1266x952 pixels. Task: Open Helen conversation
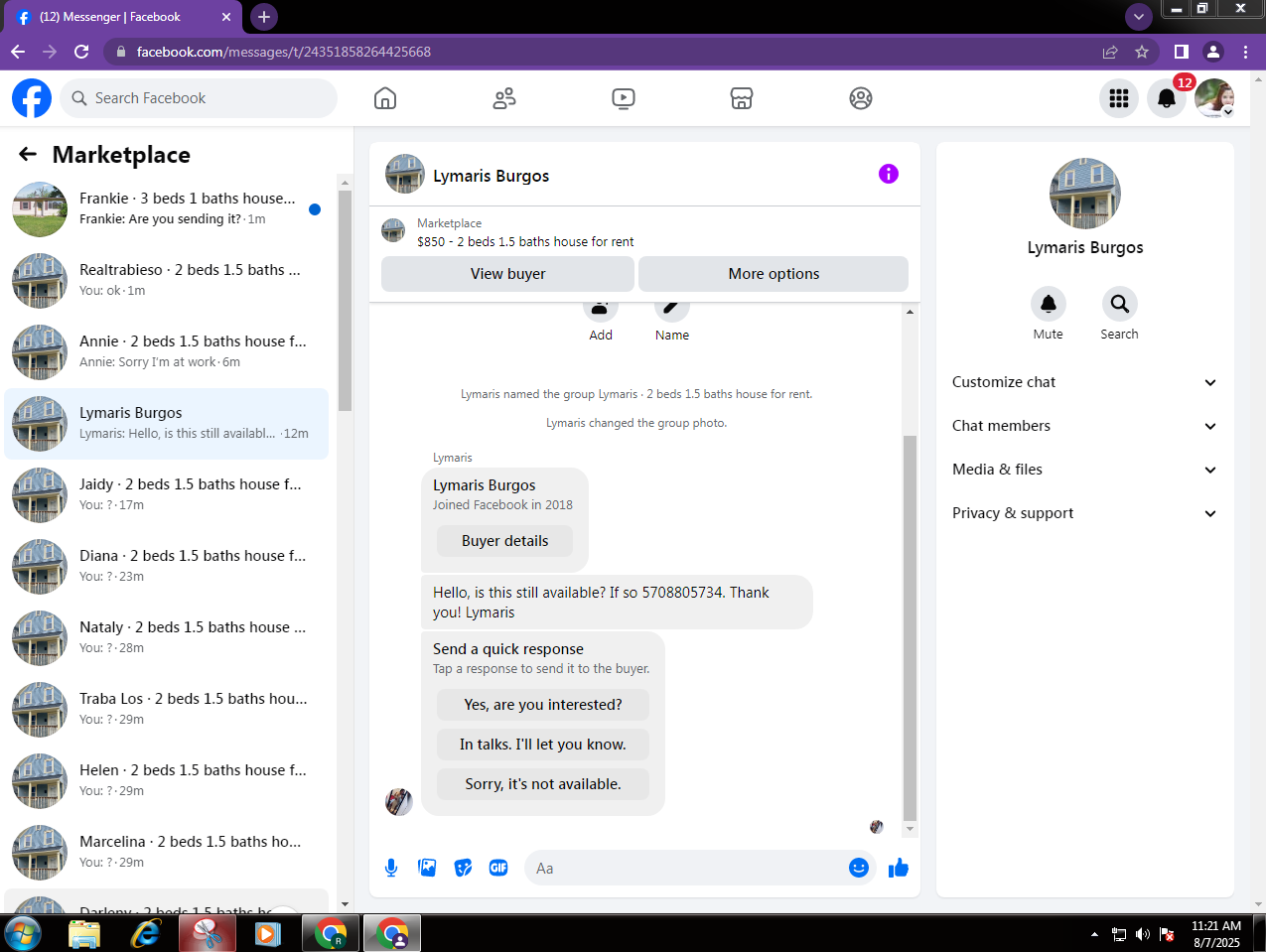click(166, 781)
